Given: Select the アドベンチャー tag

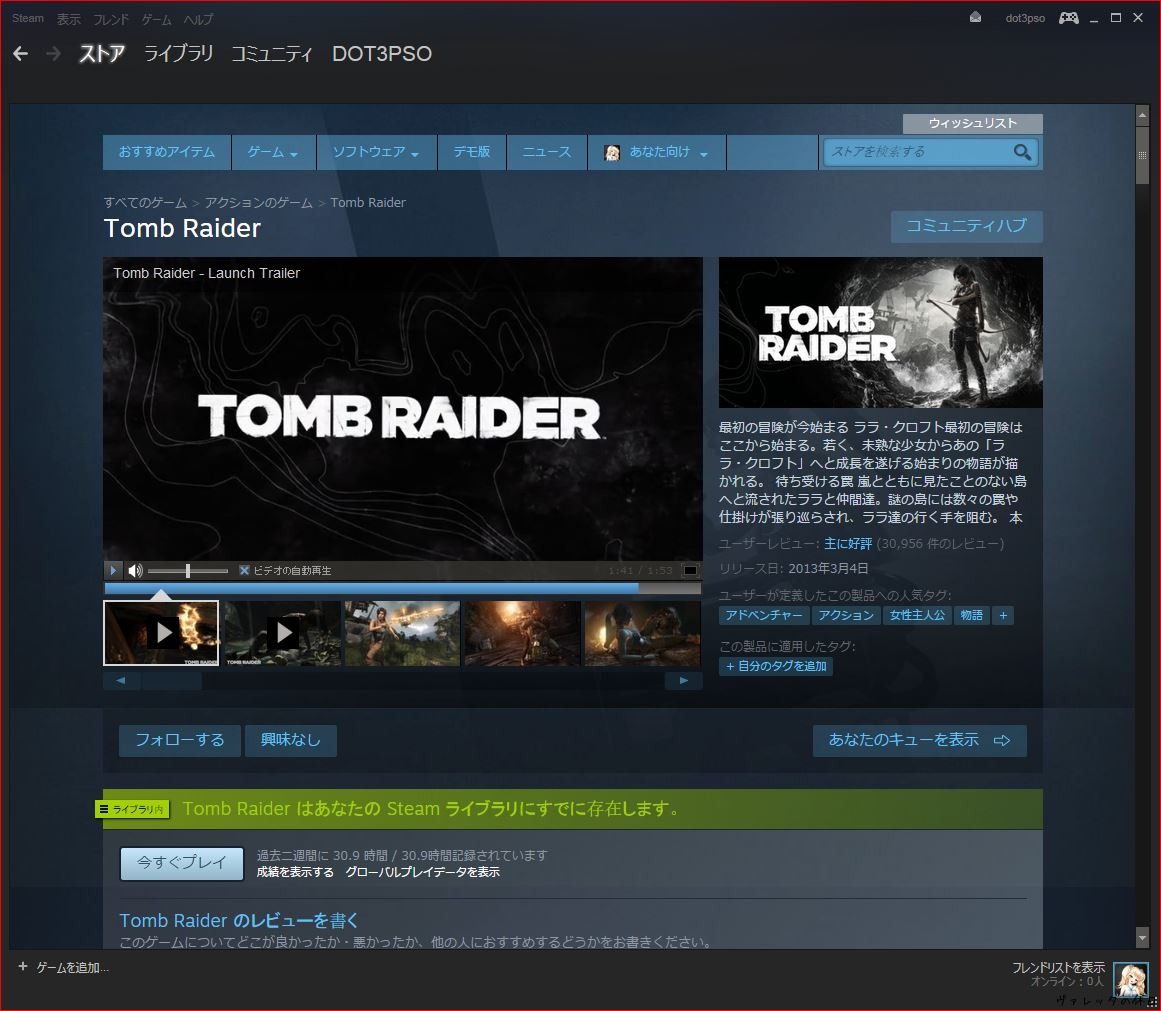Looking at the screenshot, I should click(x=764, y=615).
